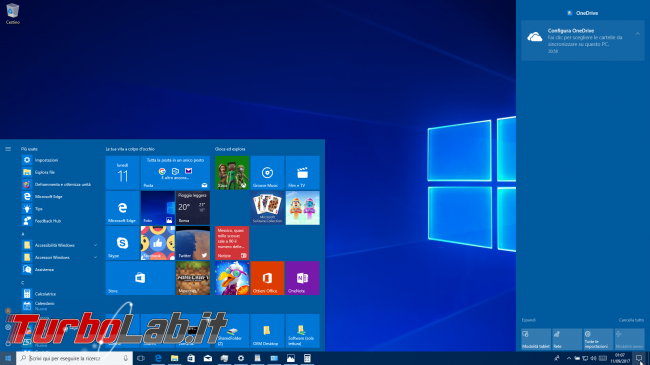Screen dimensions: 650x365
Task: Open the weather tile for Roma
Action: click(193, 208)
